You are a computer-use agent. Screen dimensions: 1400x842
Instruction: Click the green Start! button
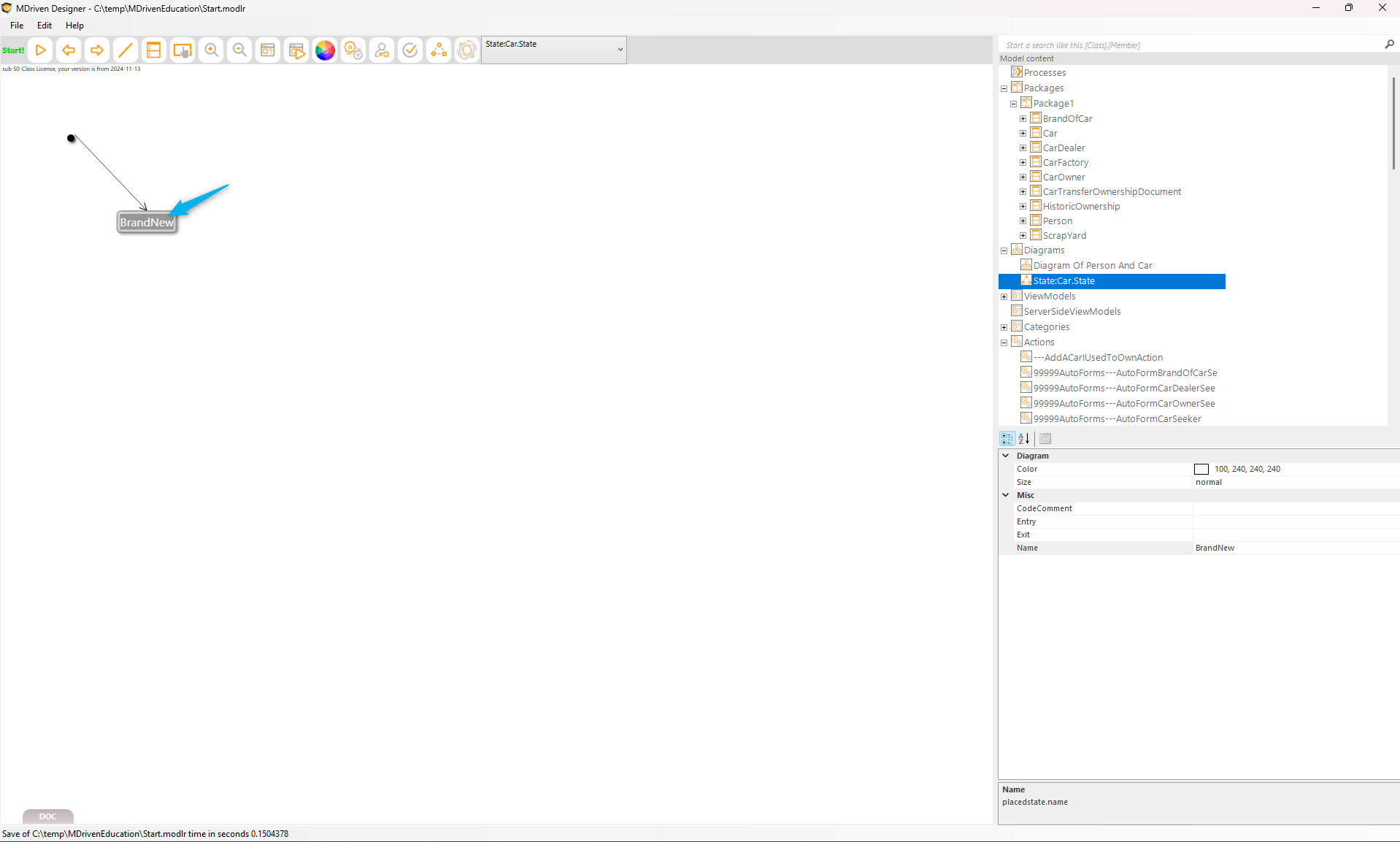pos(13,50)
